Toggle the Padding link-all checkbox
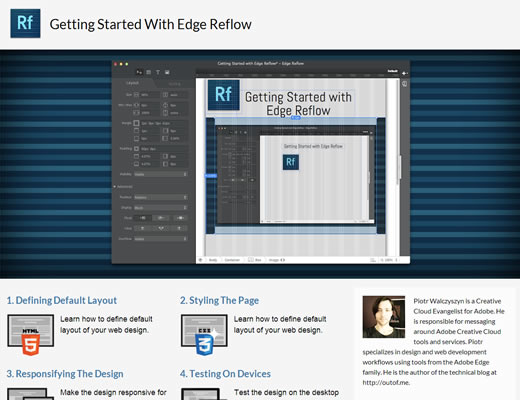Image resolution: width=520 pixels, height=400 pixels. 136,149
